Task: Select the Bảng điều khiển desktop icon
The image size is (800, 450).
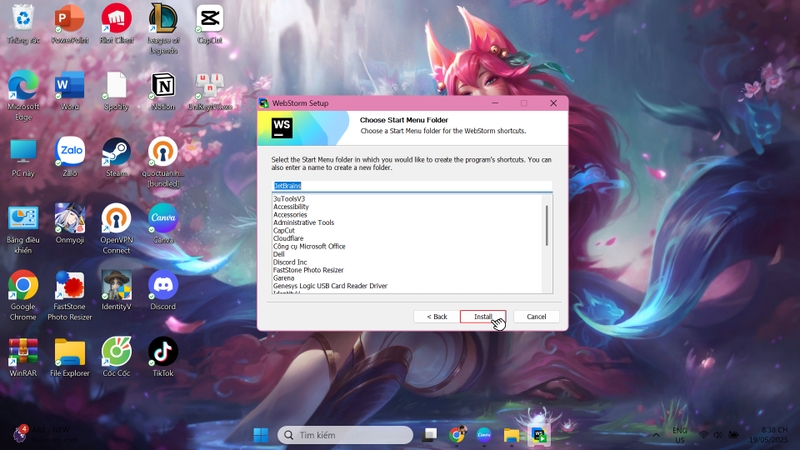Action: [23, 229]
